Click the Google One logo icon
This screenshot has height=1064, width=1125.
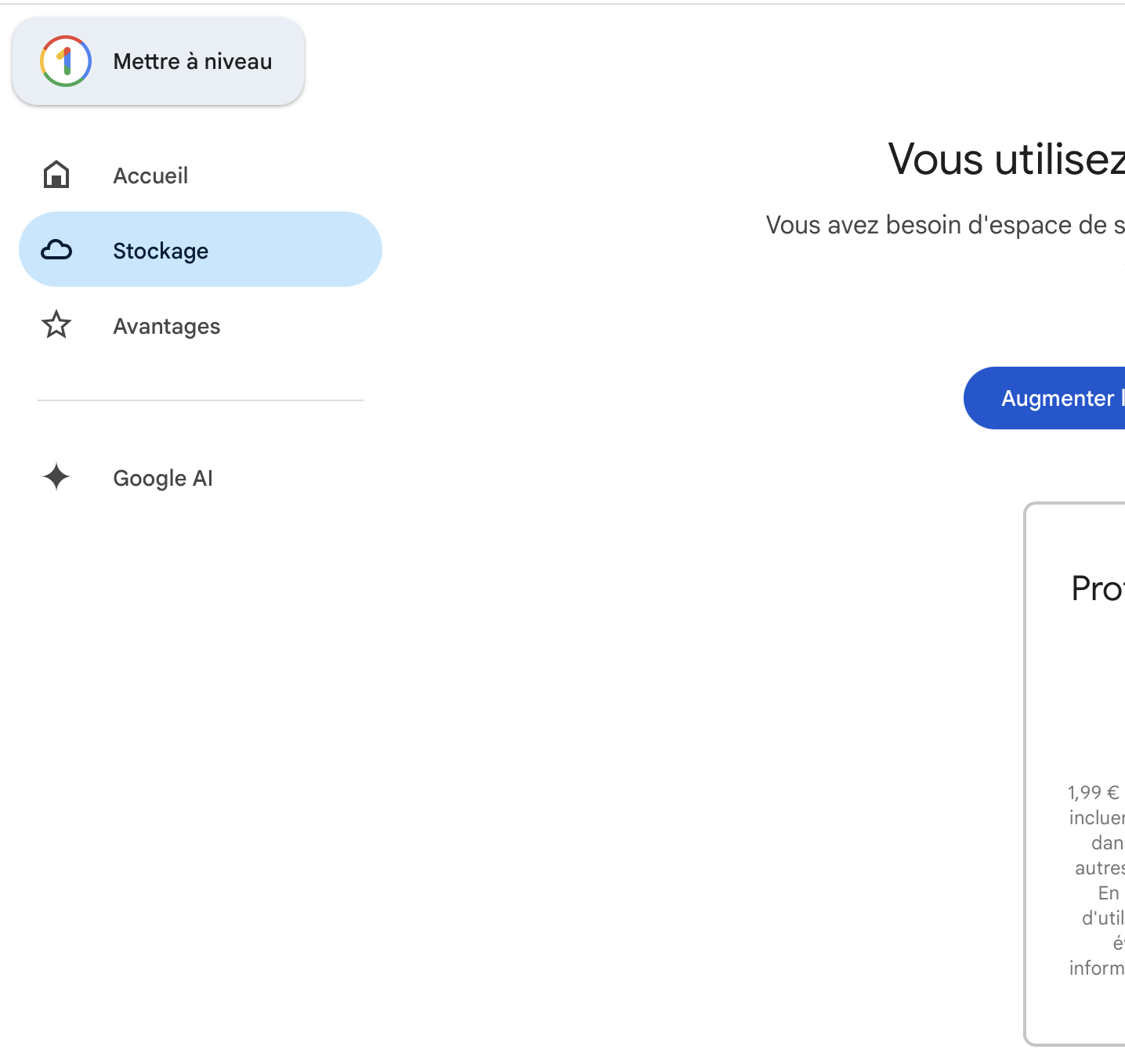pos(66,61)
